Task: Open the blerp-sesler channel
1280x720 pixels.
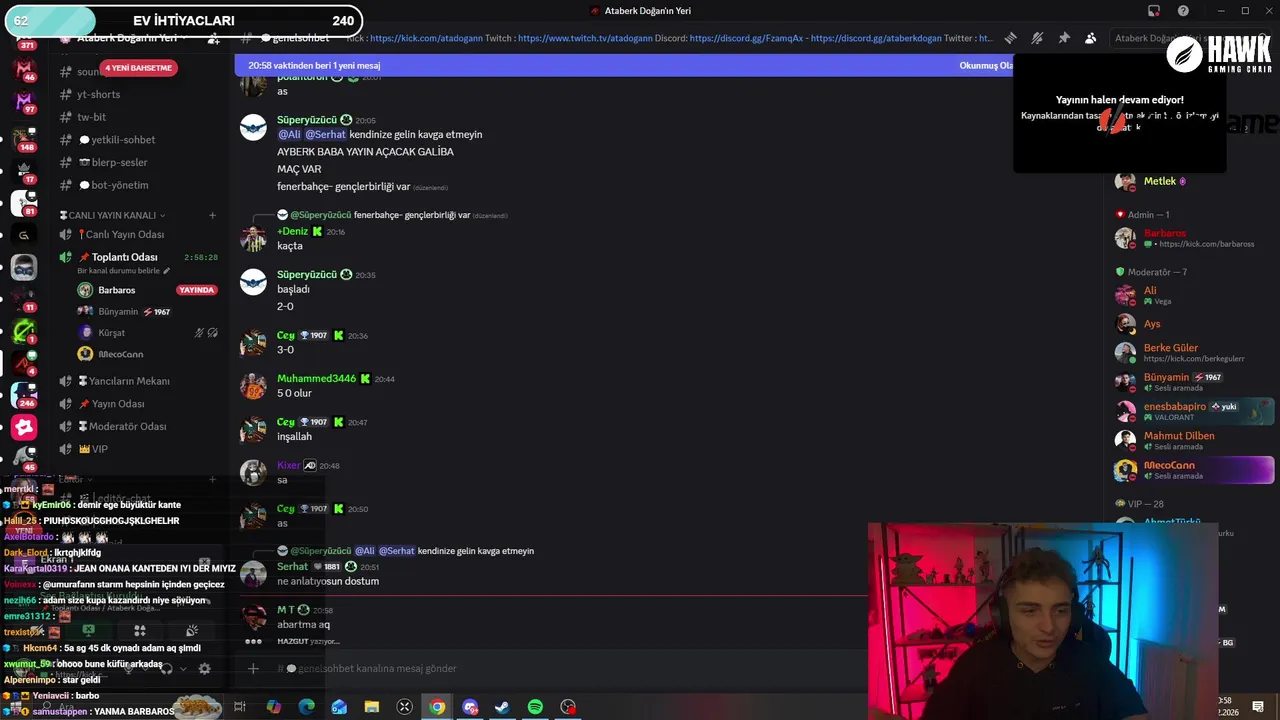Action: click(140, 163)
